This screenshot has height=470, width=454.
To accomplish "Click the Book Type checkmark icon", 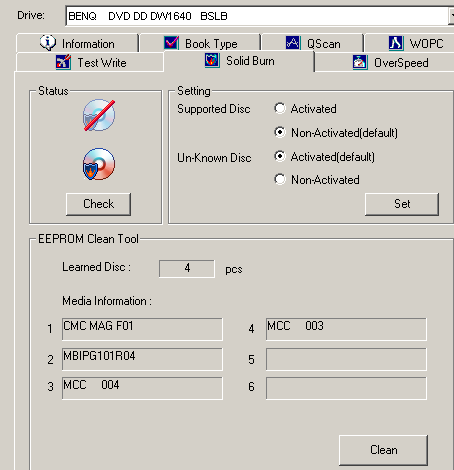I will point(171,43).
